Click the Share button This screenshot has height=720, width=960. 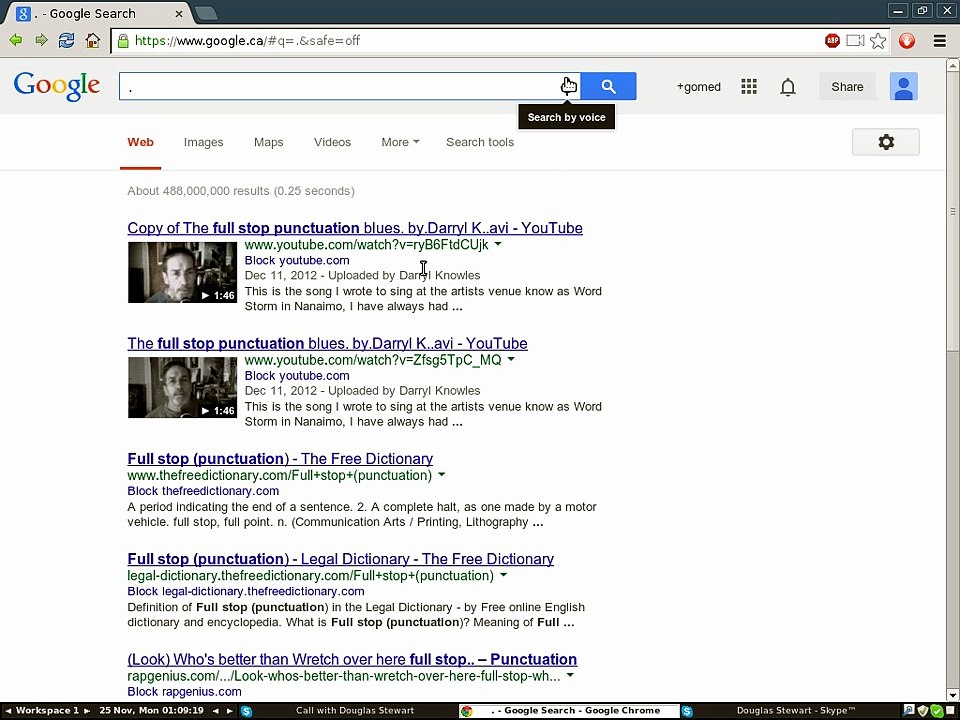click(x=847, y=86)
